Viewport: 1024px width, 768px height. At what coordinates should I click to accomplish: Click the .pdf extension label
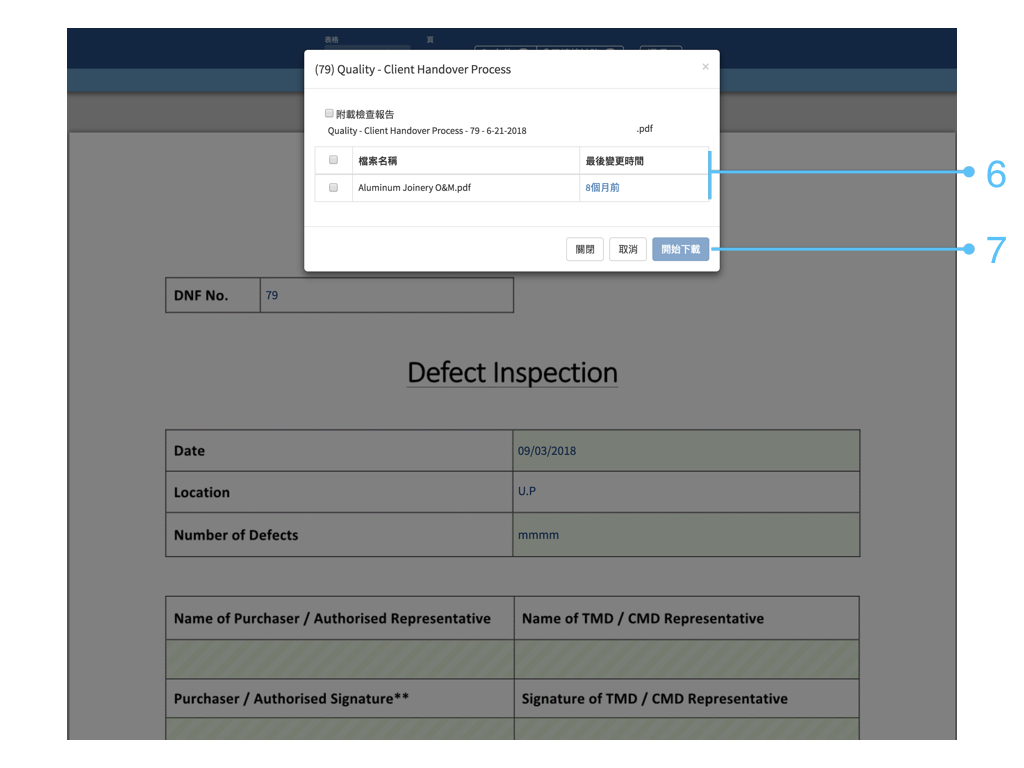[645, 129]
